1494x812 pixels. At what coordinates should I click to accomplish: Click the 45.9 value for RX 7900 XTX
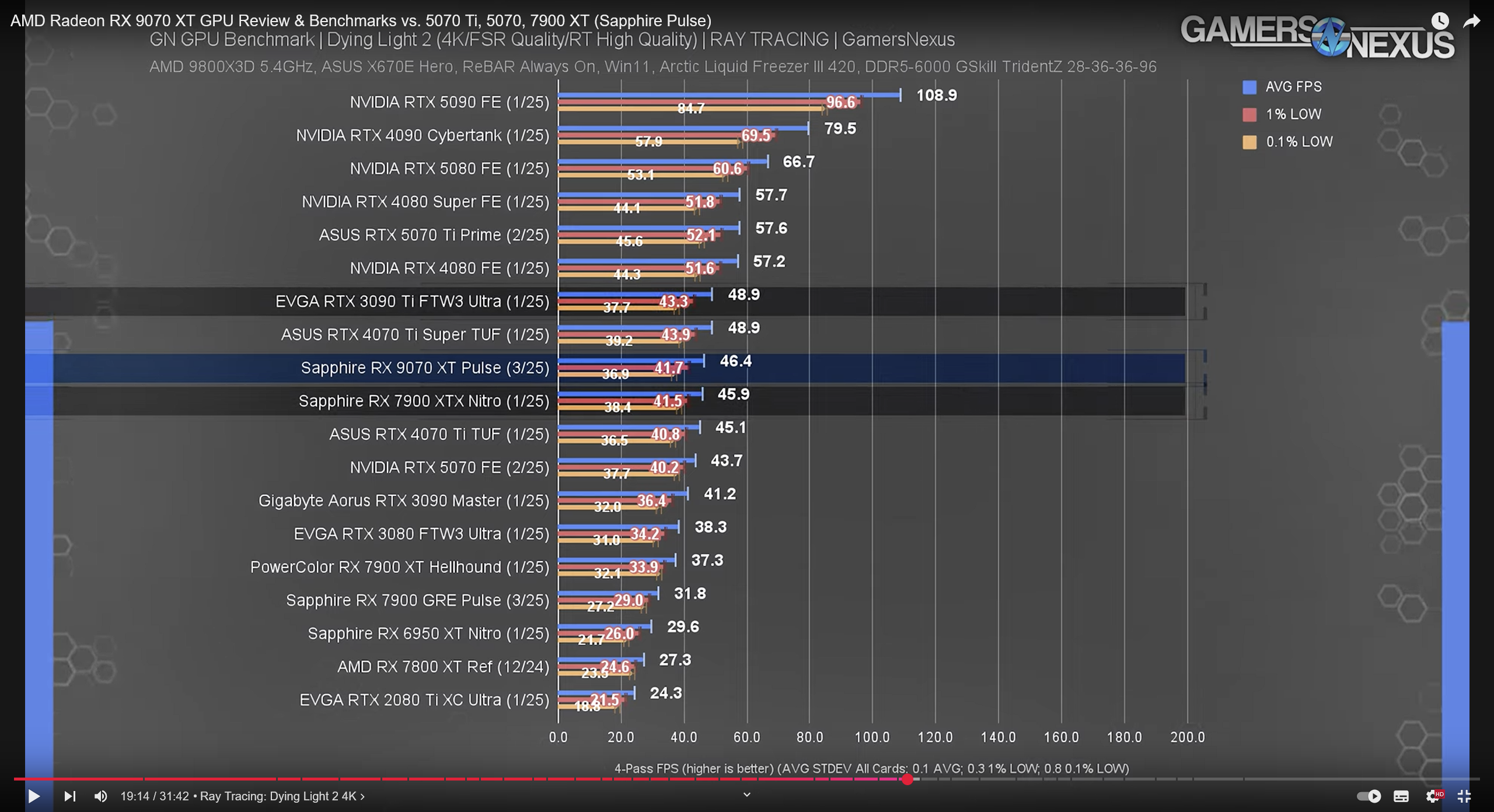734,394
